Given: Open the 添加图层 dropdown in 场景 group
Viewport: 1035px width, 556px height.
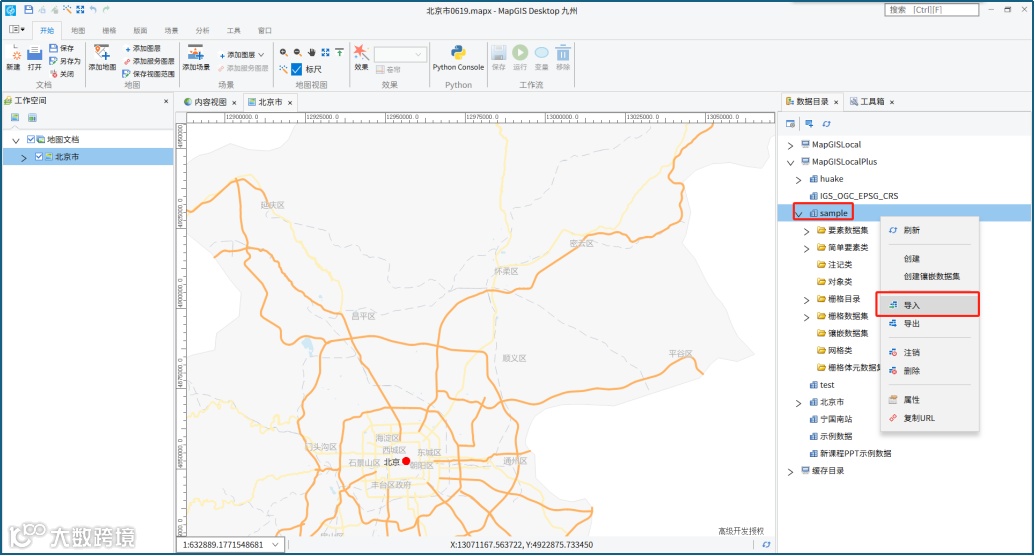Looking at the screenshot, I should tap(261, 55).
